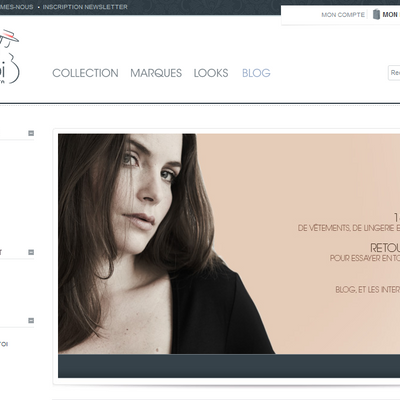Click the shopping bag icon
This screenshot has width=400, height=400.
click(x=376, y=14)
